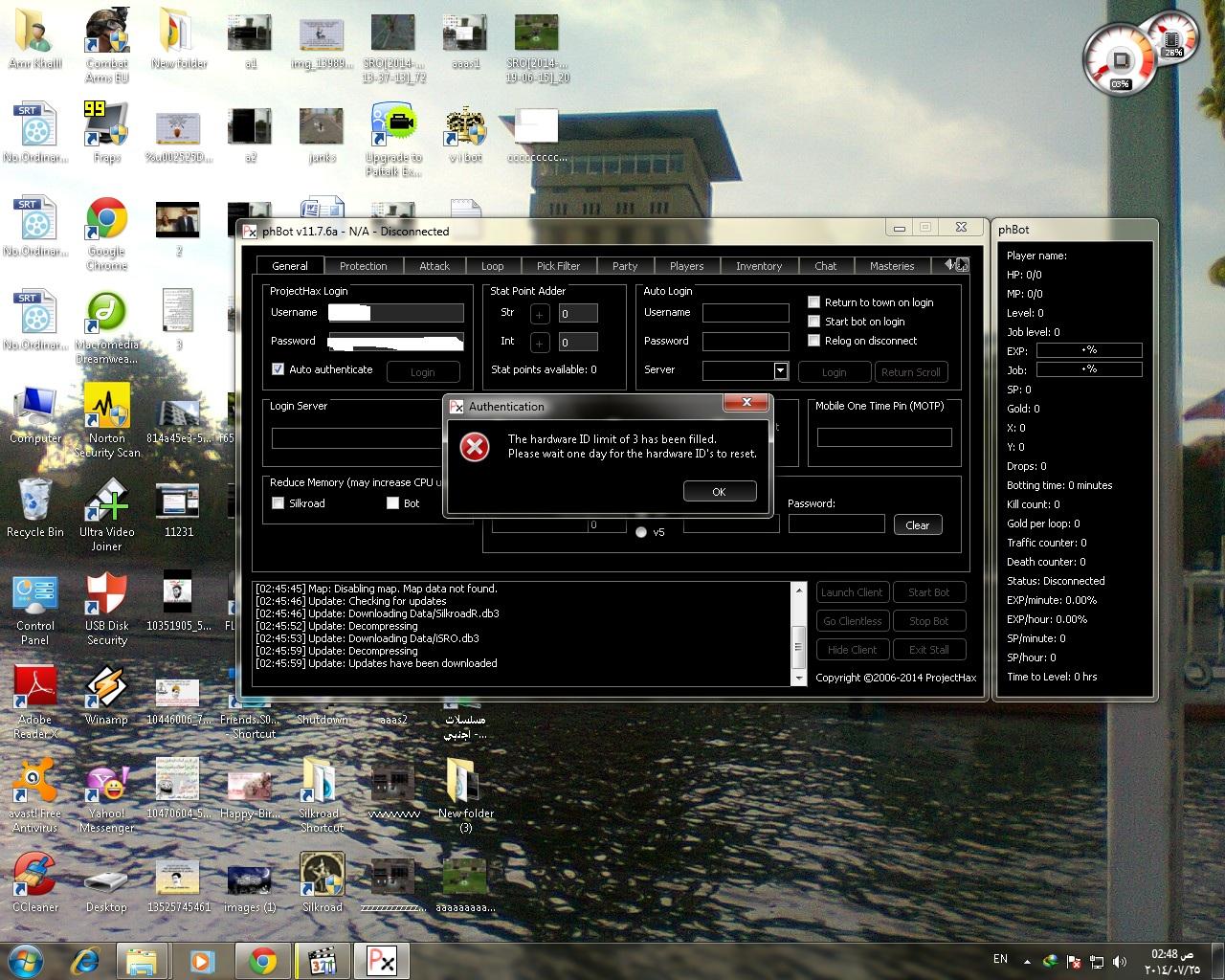Open Internet Explorer from taskbar
Screen dimensions: 1225x980
tap(86, 960)
